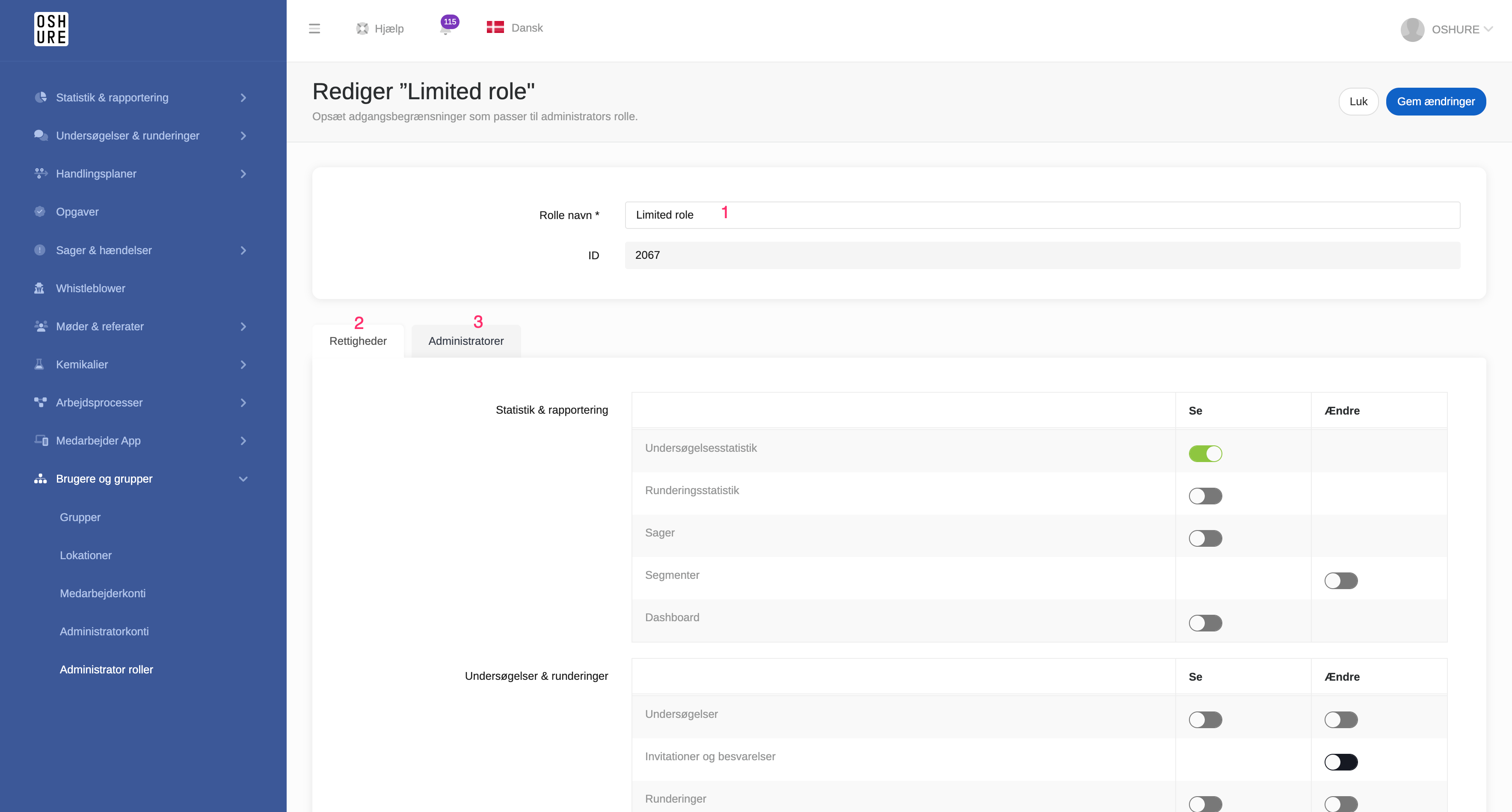1512x812 pixels.
Task: Open Administratorkonti in sidebar submenu
Action: click(x=104, y=631)
